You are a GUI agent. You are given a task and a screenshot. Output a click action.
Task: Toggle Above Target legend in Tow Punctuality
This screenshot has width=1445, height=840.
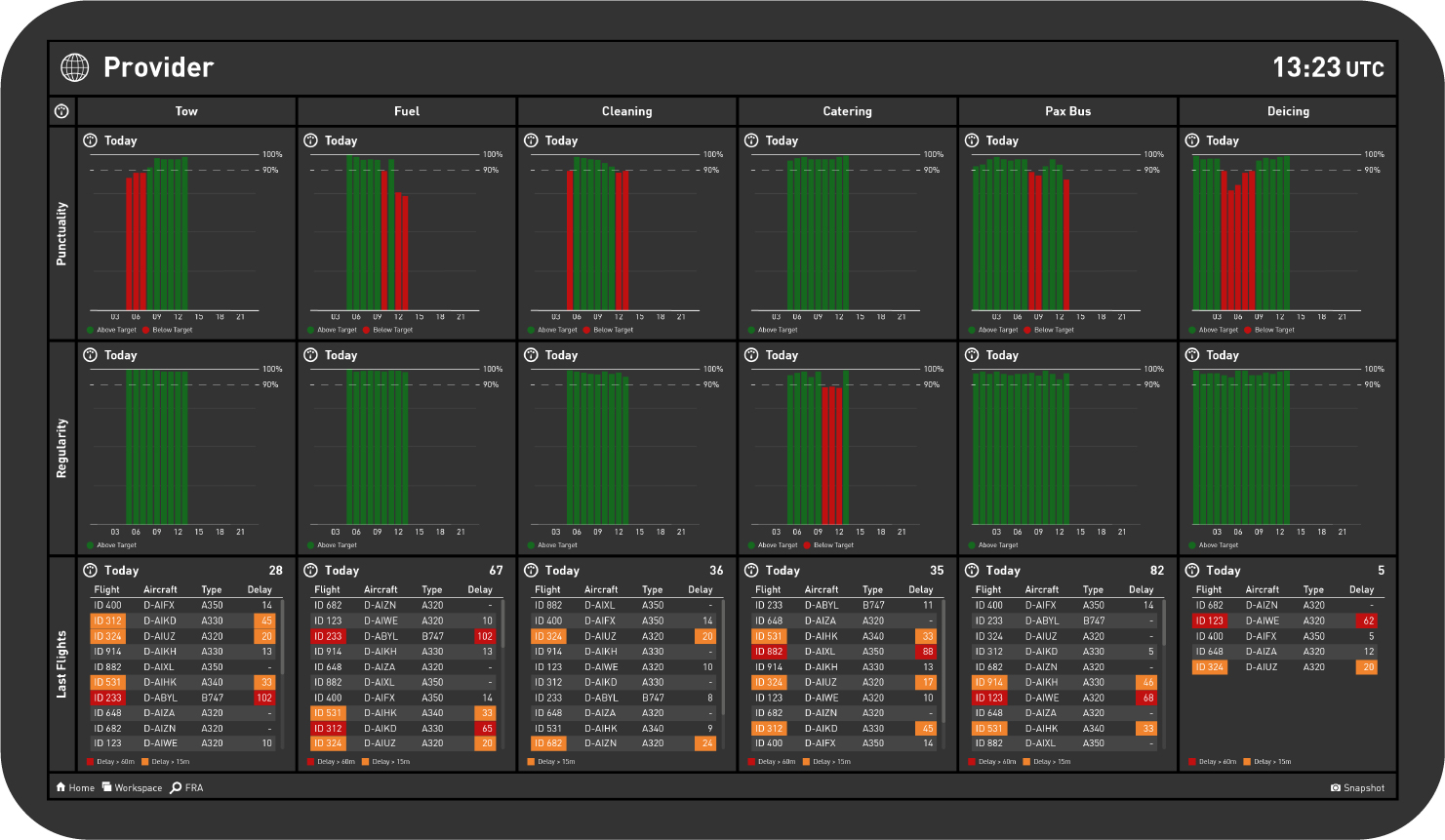coord(116,330)
